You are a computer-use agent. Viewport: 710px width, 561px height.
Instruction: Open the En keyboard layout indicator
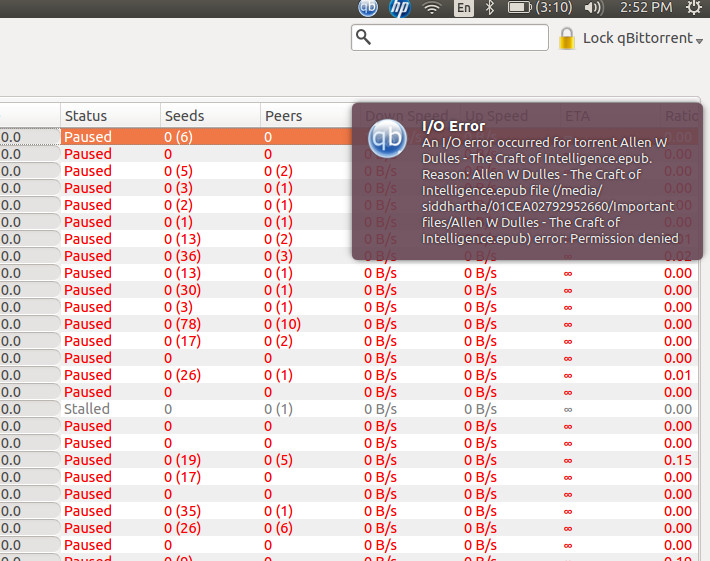click(x=464, y=8)
